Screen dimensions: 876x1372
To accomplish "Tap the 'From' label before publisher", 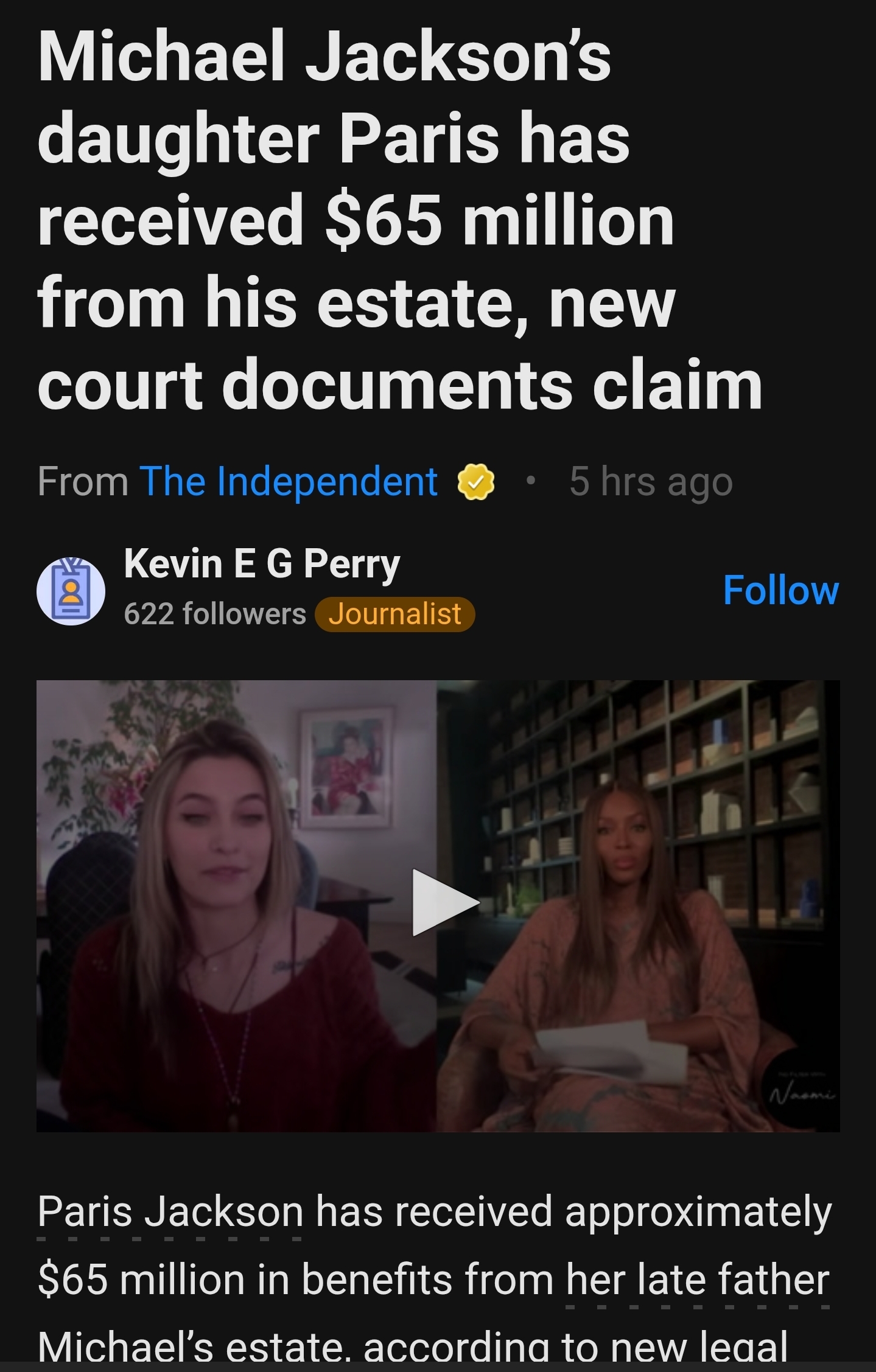I will click(x=83, y=481).
